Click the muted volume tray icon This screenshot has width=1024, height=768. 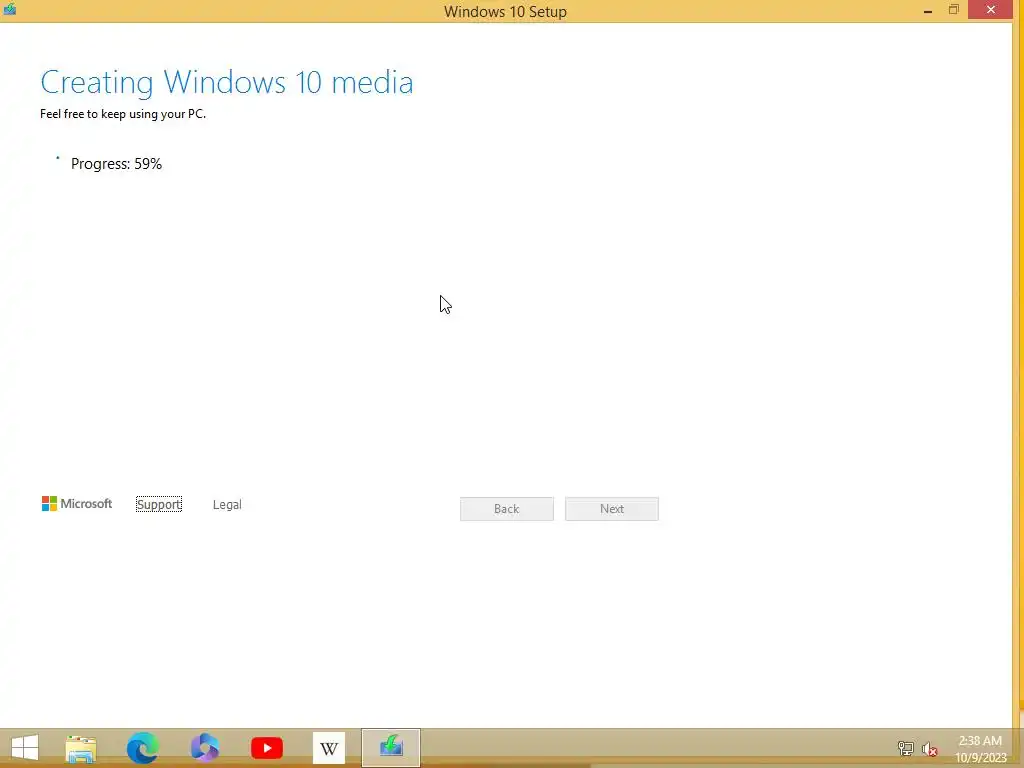pos(929,749)
